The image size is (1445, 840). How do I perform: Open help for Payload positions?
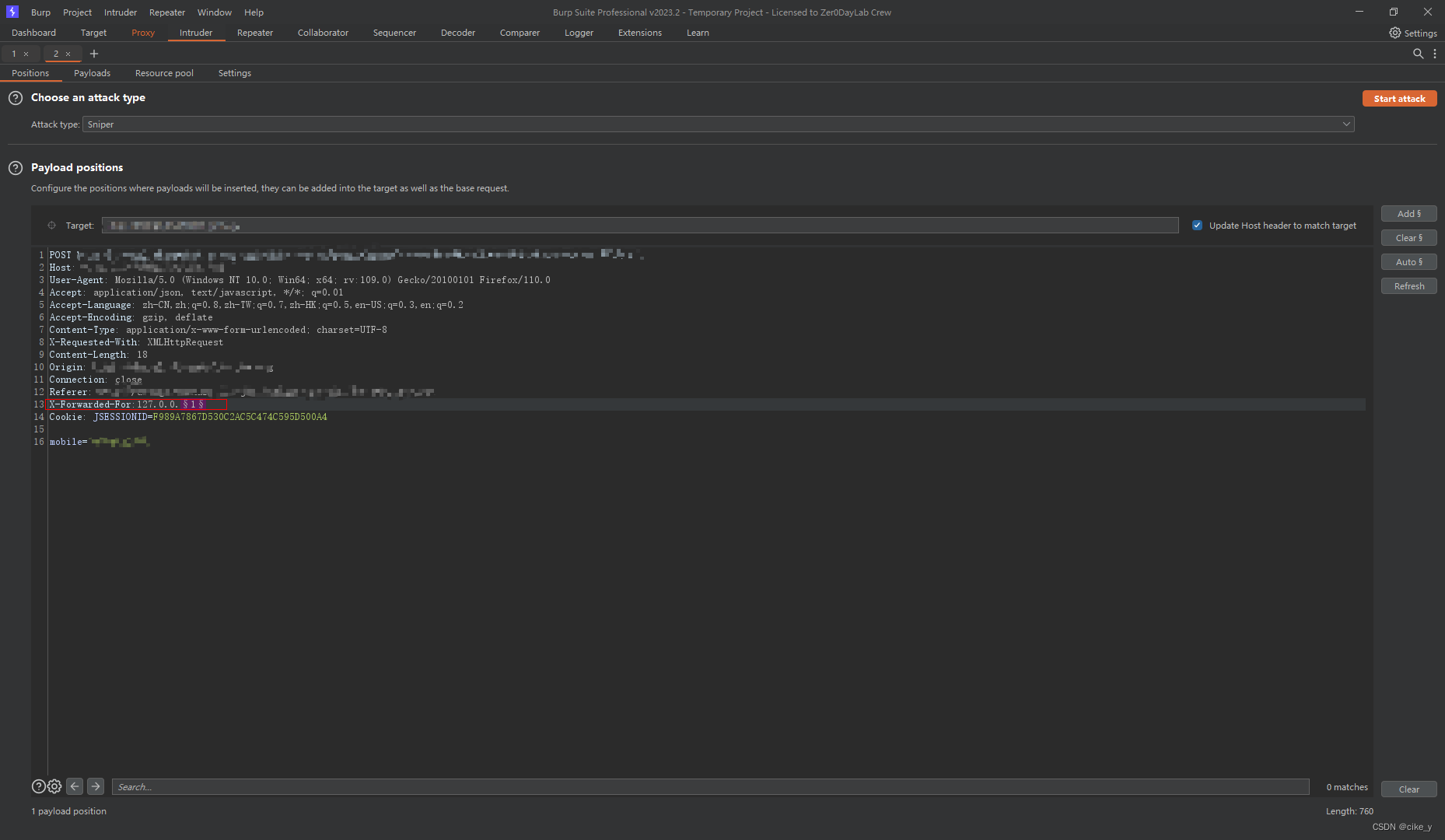[x=16, y=168]
